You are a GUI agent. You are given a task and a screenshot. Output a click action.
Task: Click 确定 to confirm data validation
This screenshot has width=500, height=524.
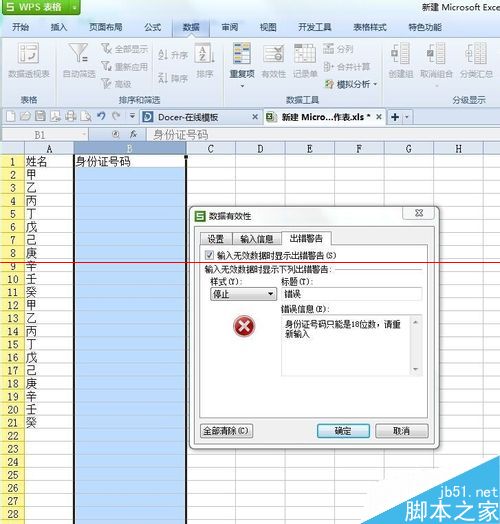(x=343, y=431)
